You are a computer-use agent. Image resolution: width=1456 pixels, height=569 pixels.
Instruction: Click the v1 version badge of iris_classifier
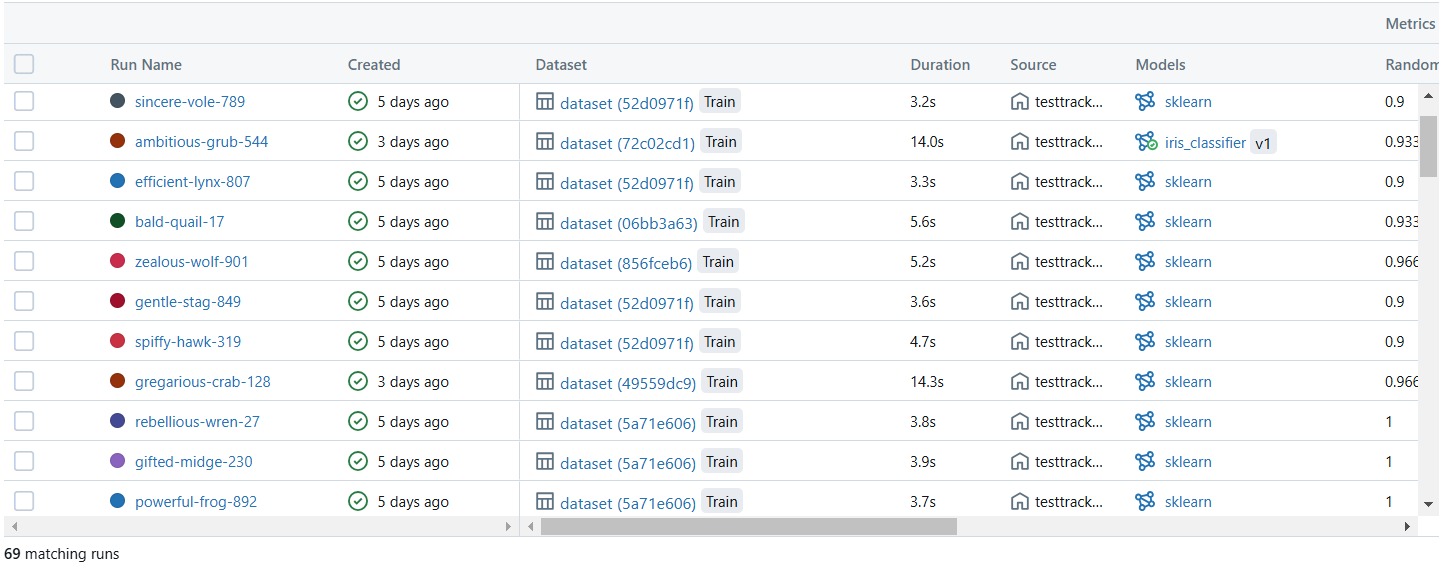[x=1263, y=143]
